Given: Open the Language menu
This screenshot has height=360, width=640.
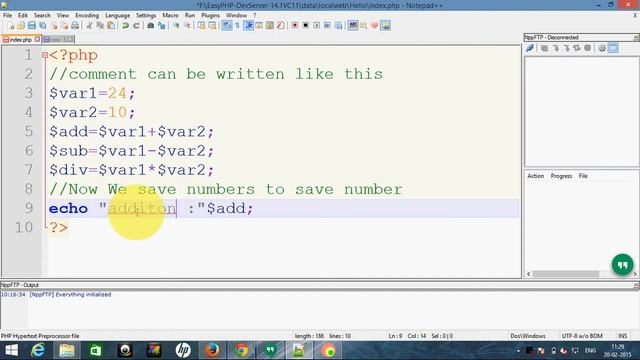Looking at the screenshot, I should 117,15.
